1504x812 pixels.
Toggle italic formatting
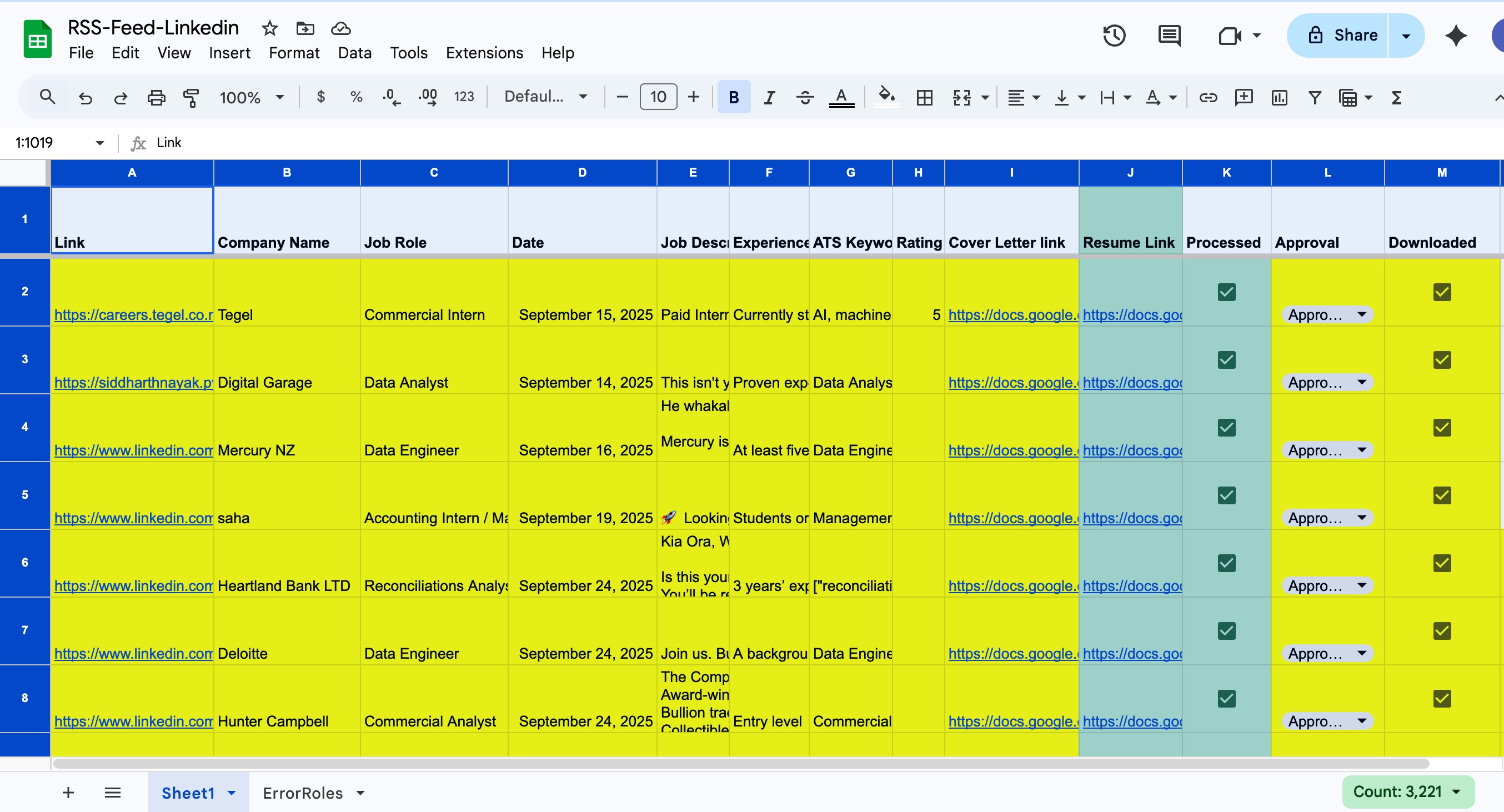coord(770,98)
